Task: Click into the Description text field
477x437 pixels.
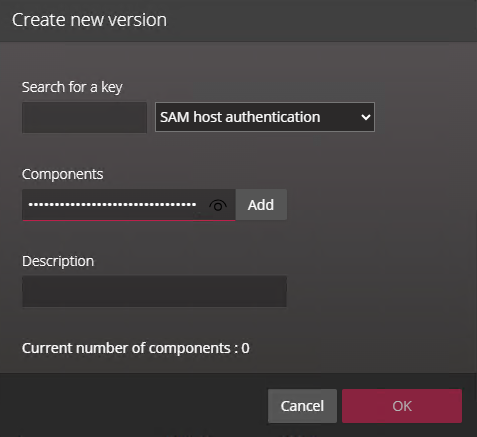Action: coord(154,291)
